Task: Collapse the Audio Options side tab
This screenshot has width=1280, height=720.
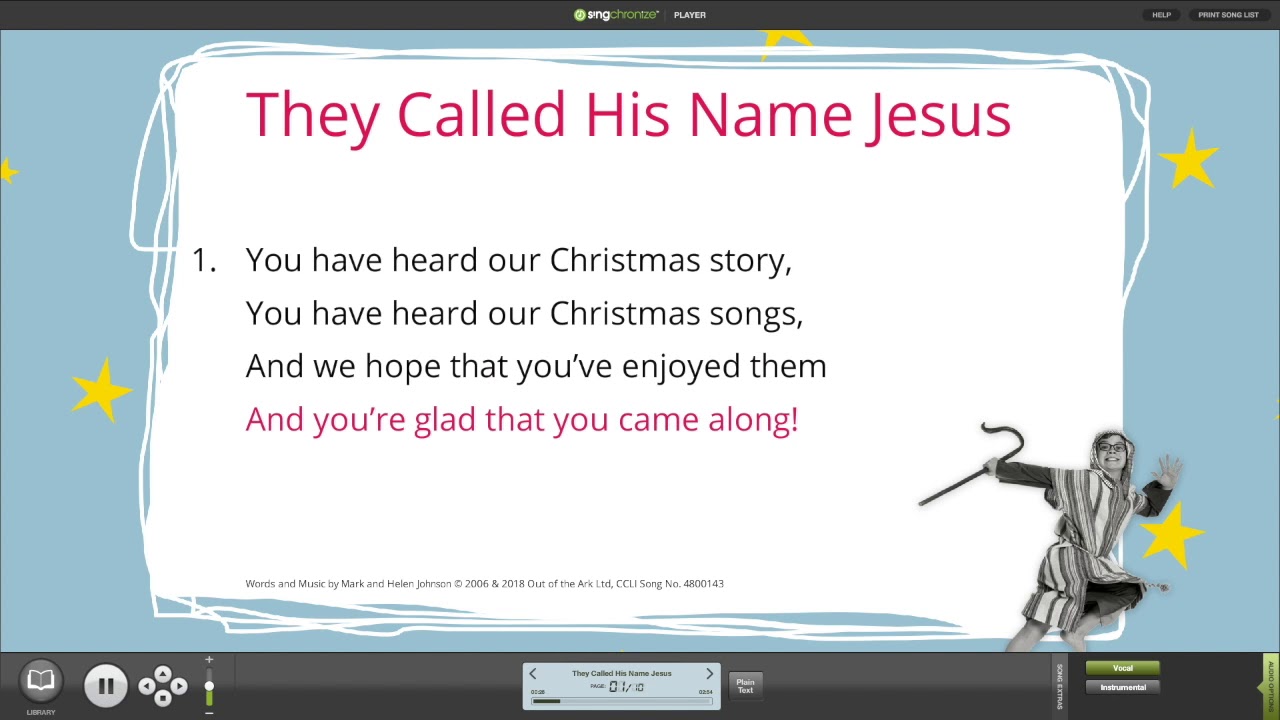Action: pyautogui.click(x=1270, y=685)
